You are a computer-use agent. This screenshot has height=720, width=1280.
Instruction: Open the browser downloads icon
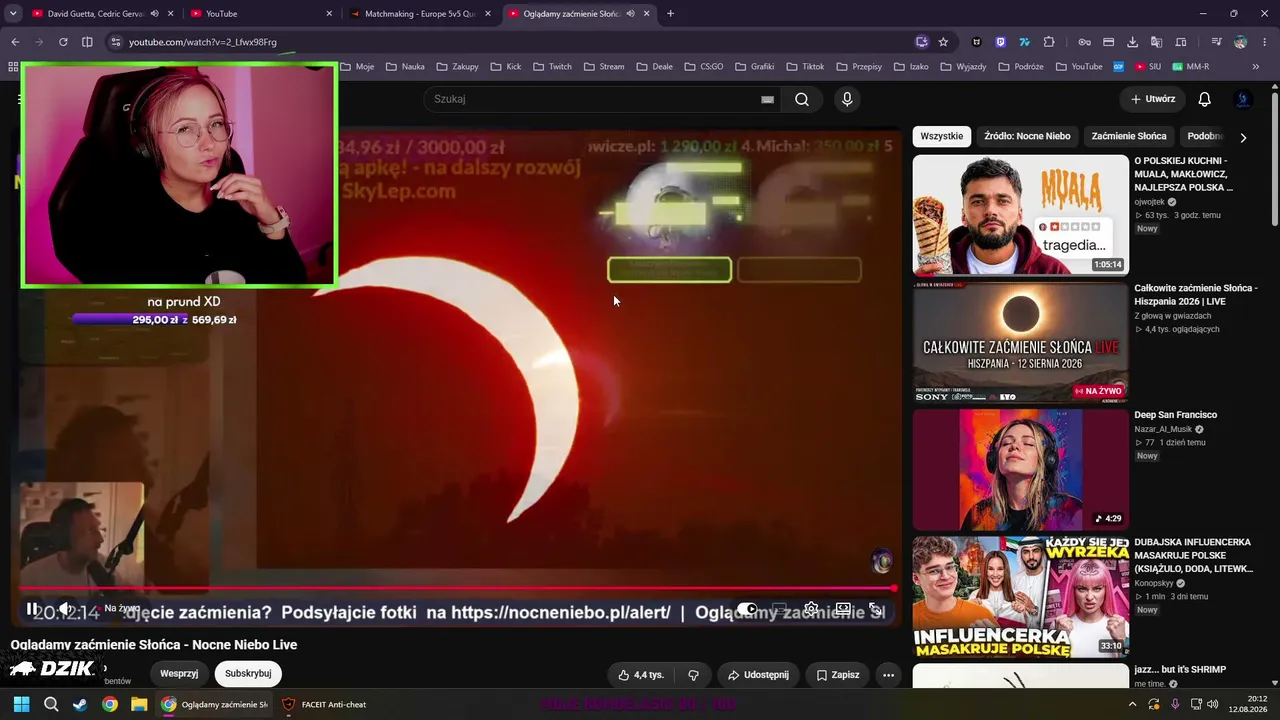[x=1132, y=42]
